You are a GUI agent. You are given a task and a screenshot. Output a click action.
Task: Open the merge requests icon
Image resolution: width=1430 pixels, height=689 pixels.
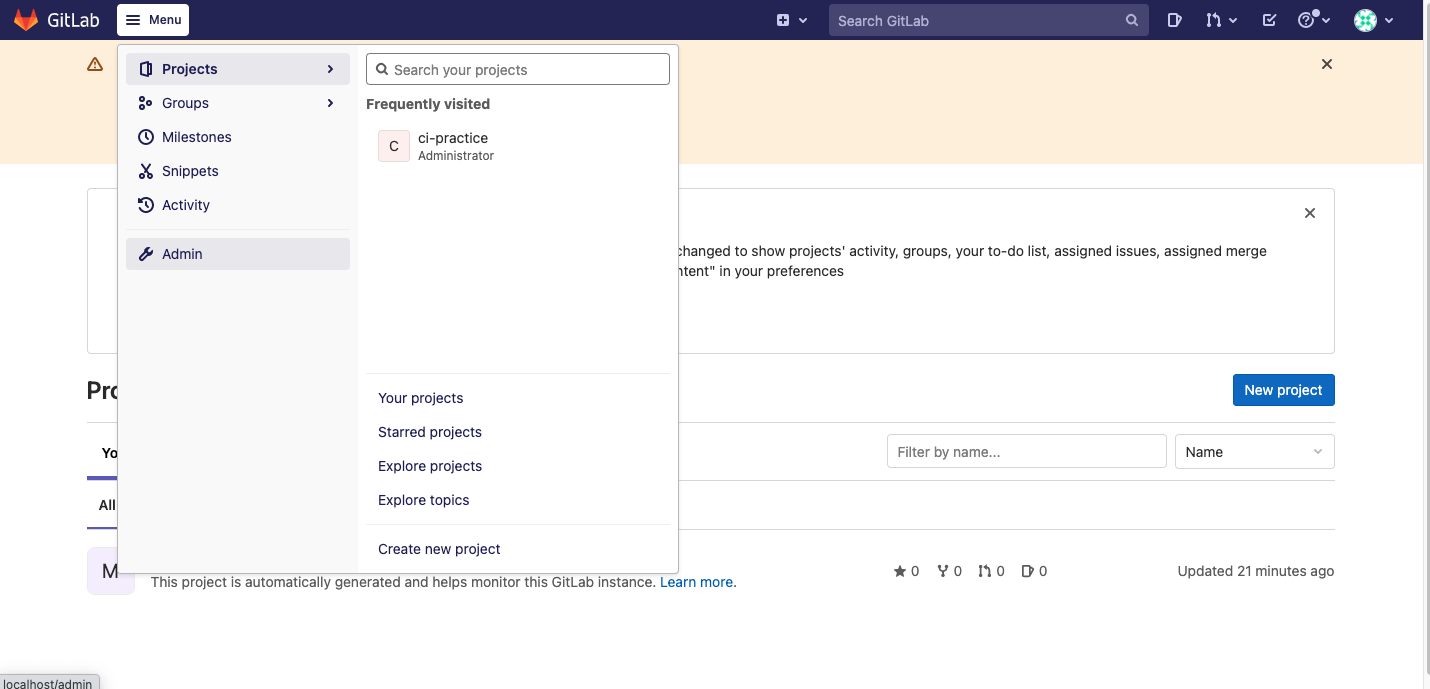click(1215, 20)
